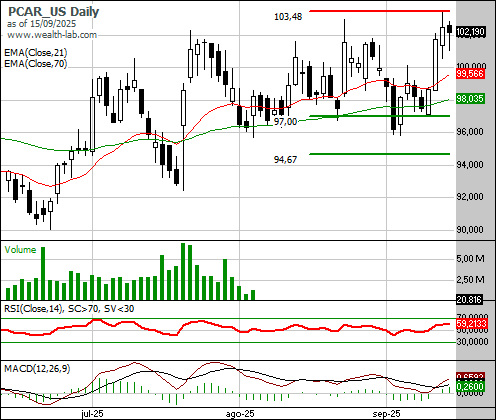
Task: Open the www.wealth-lab.com link text
Action: 52,35
